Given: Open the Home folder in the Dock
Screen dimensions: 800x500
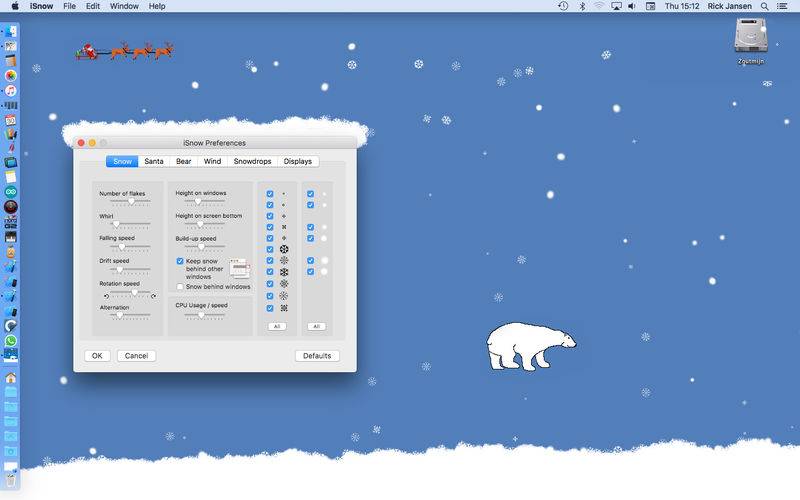Looking at the screenshot, I should 11,378.
